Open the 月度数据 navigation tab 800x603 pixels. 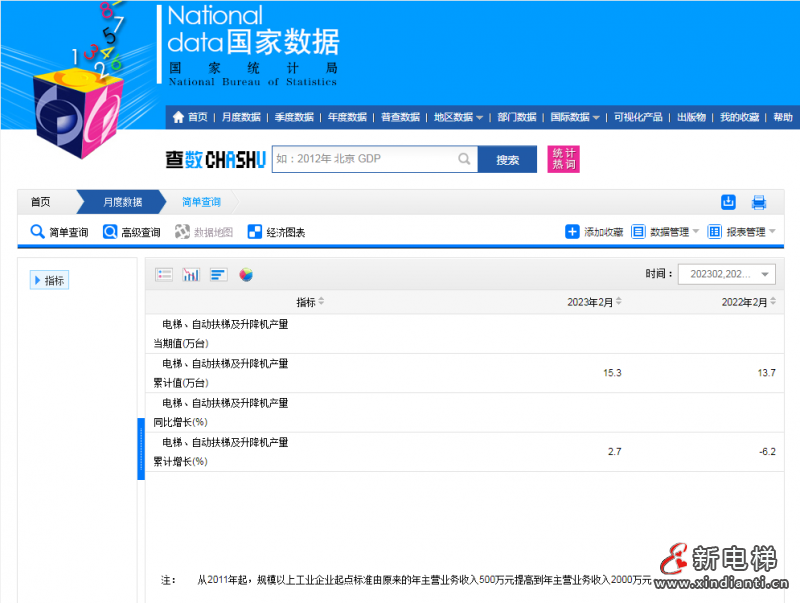pyautogui.click(x=123, y=201)
